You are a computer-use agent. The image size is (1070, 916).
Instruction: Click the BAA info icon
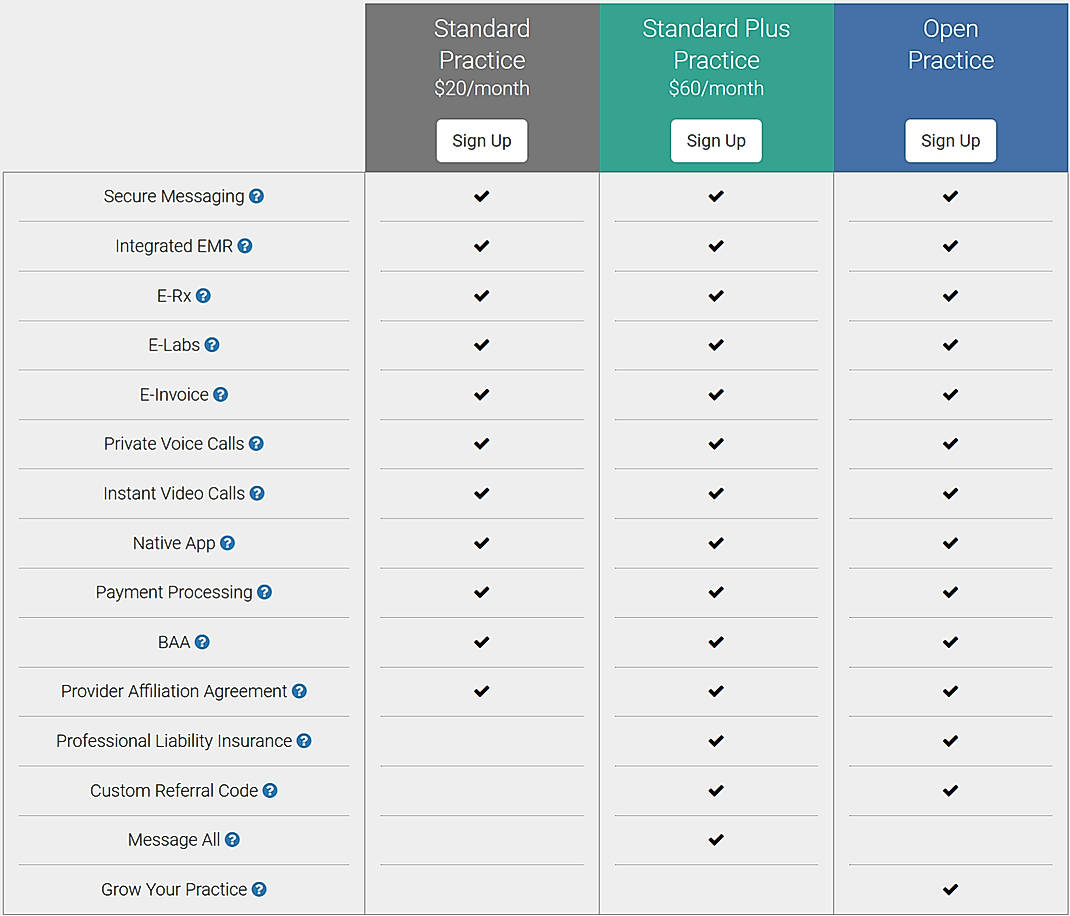(204, 642)
